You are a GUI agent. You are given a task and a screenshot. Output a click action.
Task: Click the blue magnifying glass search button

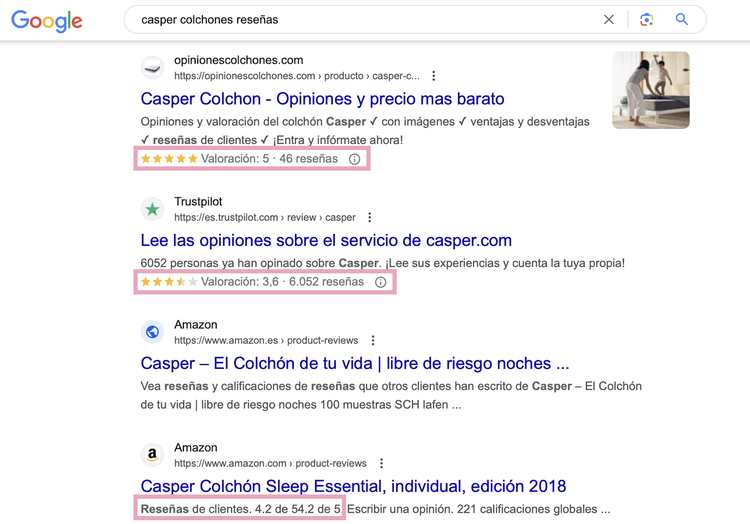(682, 20)
